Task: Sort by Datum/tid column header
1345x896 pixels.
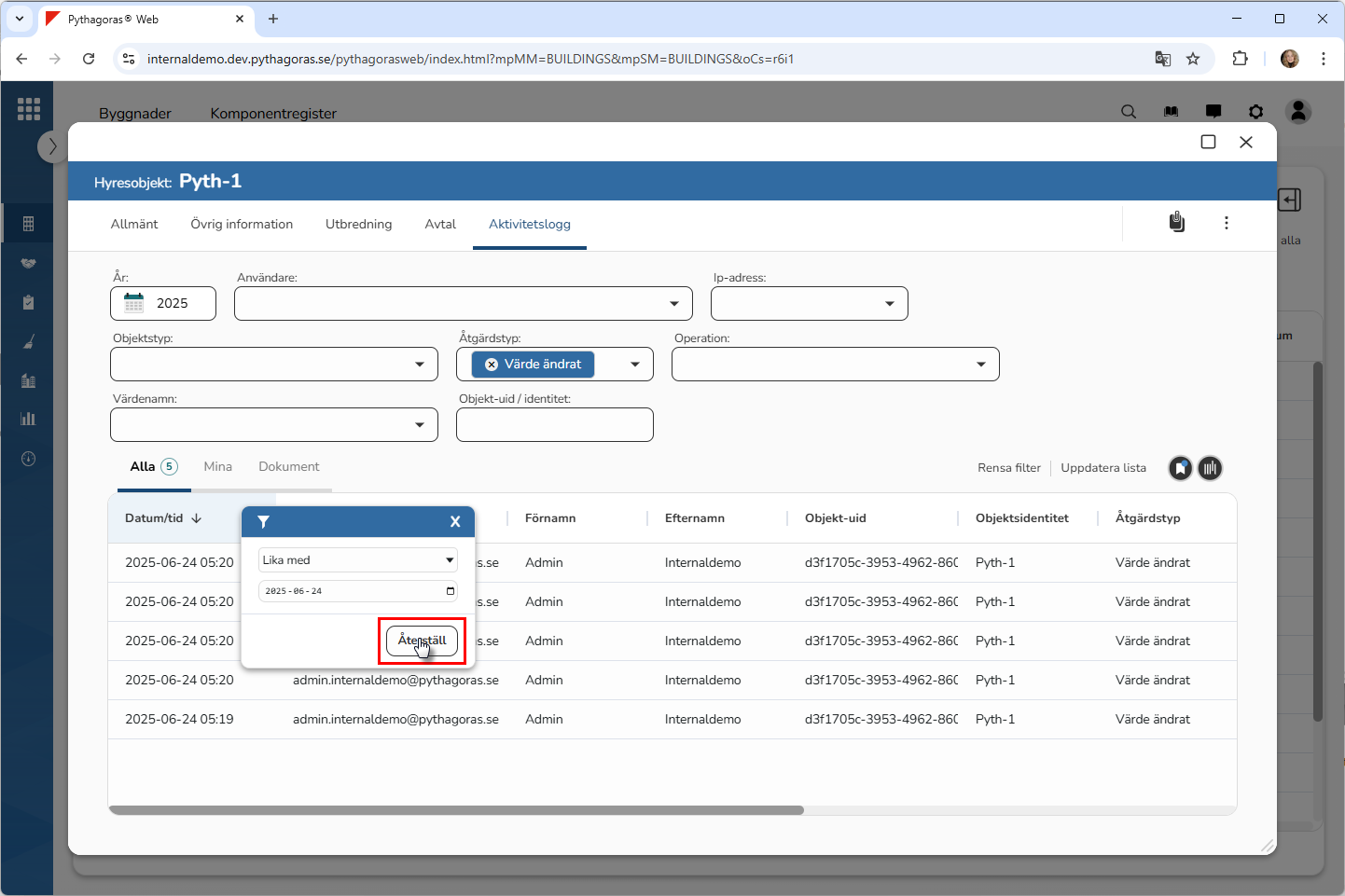Action: (155, 518)
